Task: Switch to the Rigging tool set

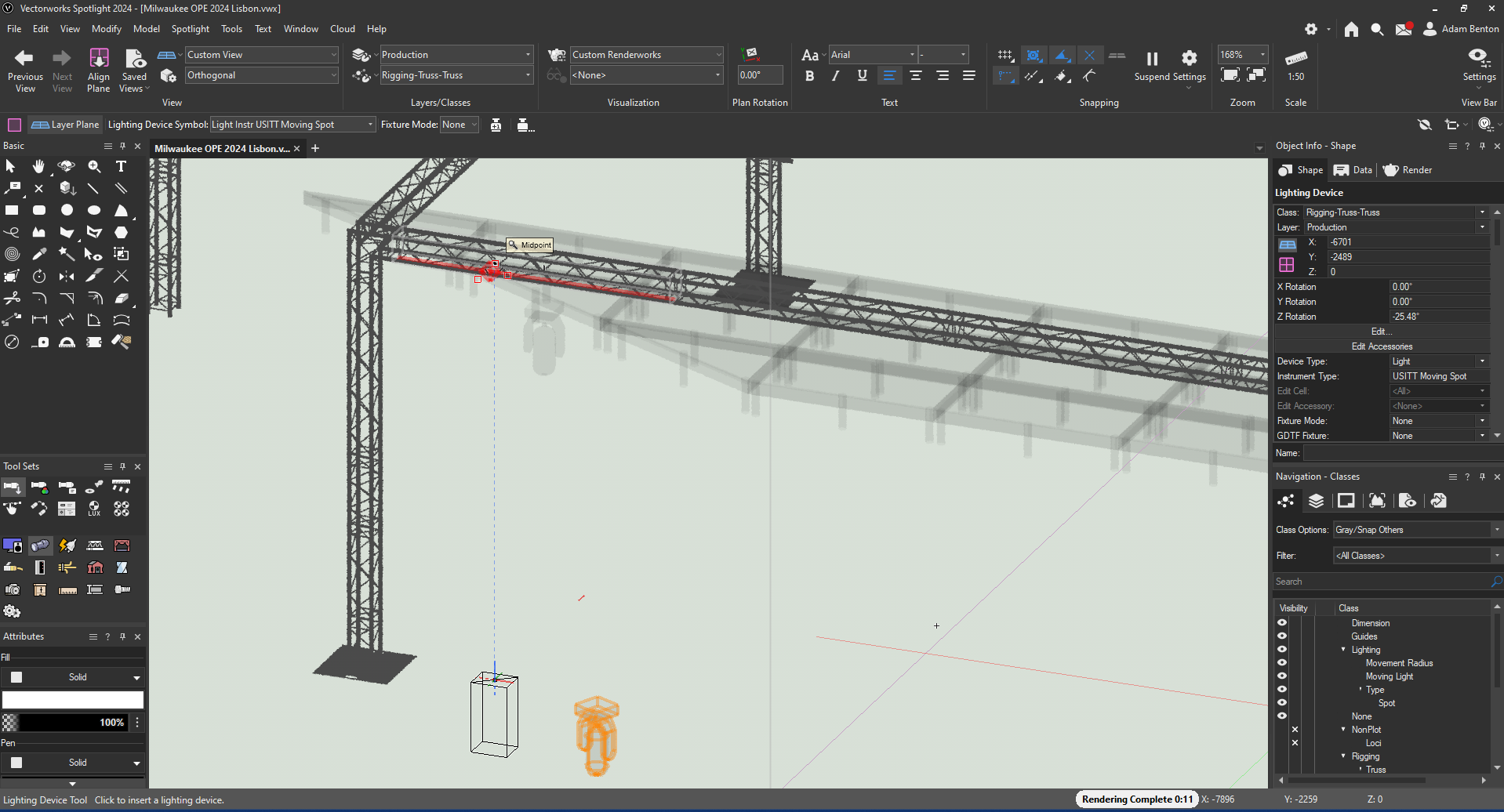Action: coord(95,545)
